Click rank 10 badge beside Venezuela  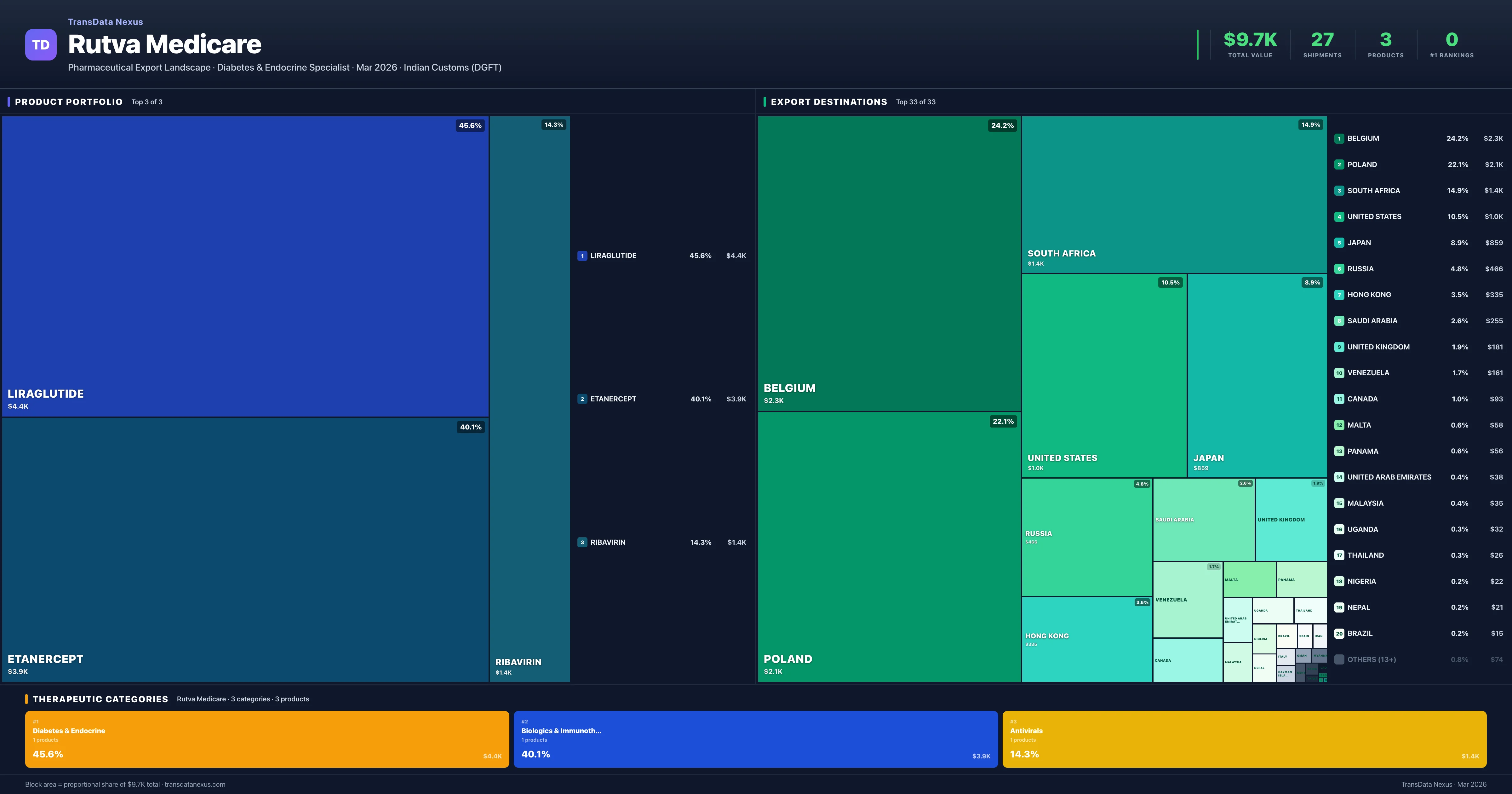1339,373
